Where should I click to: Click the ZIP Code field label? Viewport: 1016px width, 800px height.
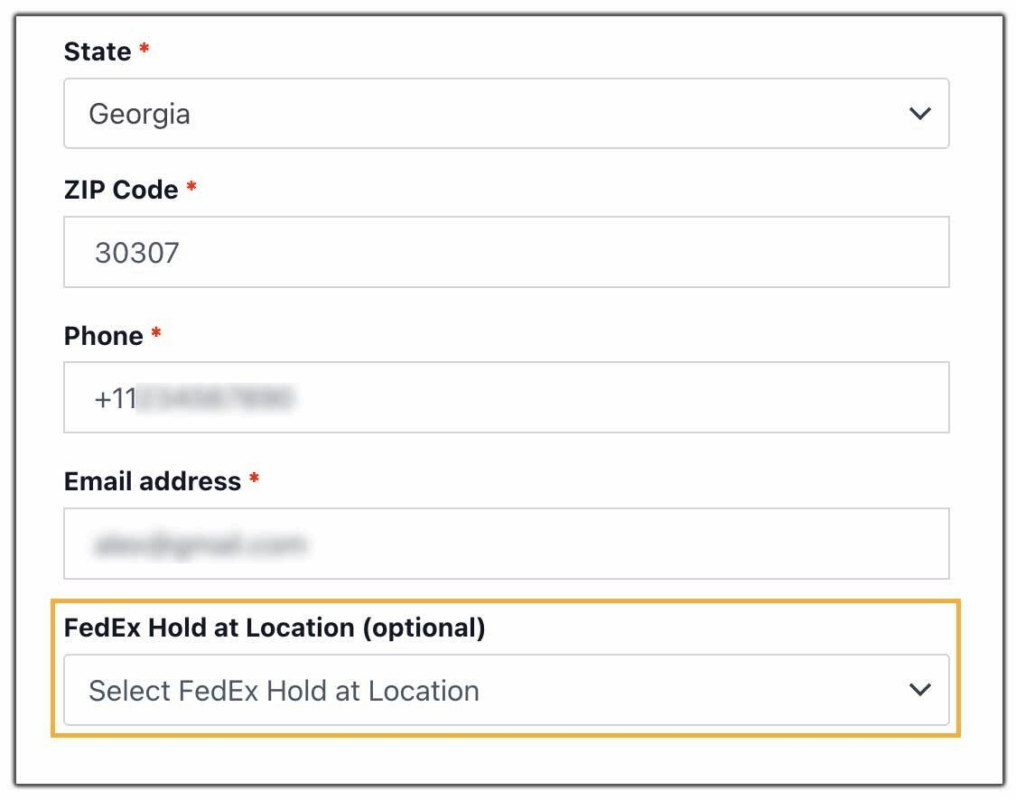click(121, 190)
